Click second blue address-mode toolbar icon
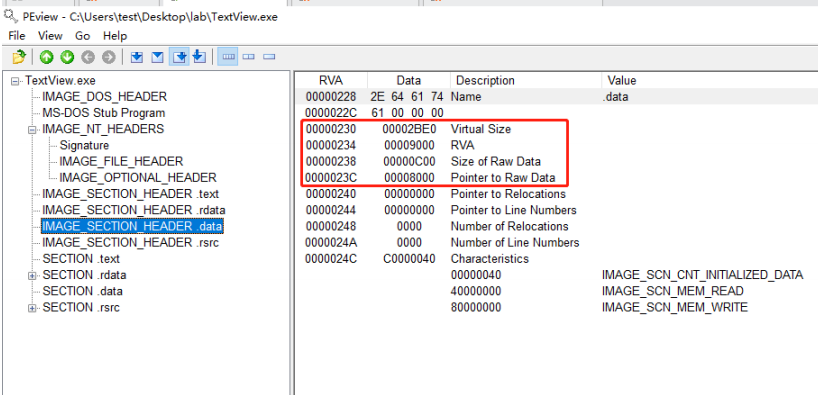 158,57
